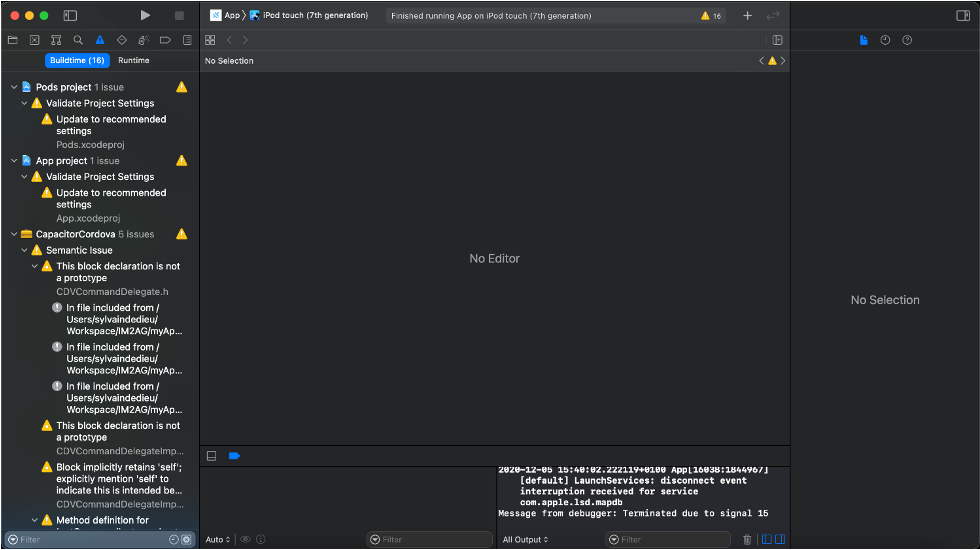980x550 pixels.
Task: Collapse the Semantic Issue group
Action: tap(24, 250)
